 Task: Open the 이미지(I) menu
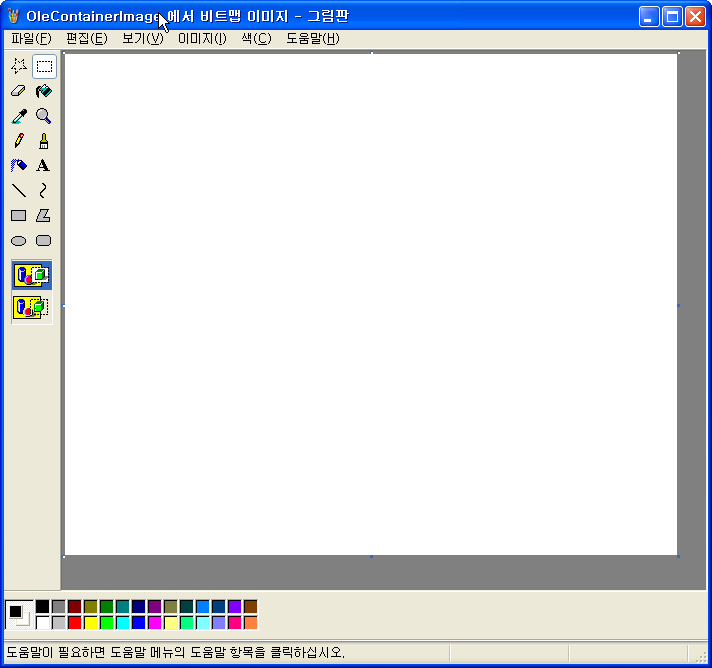click(202, 39)
